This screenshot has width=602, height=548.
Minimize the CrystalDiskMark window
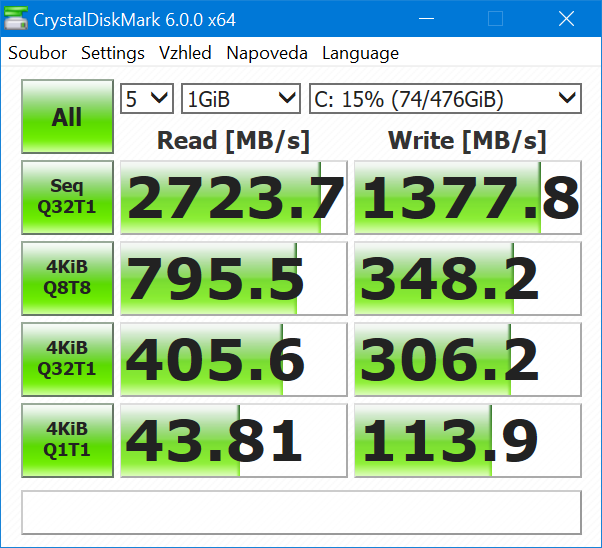click(x=438, y=19)
